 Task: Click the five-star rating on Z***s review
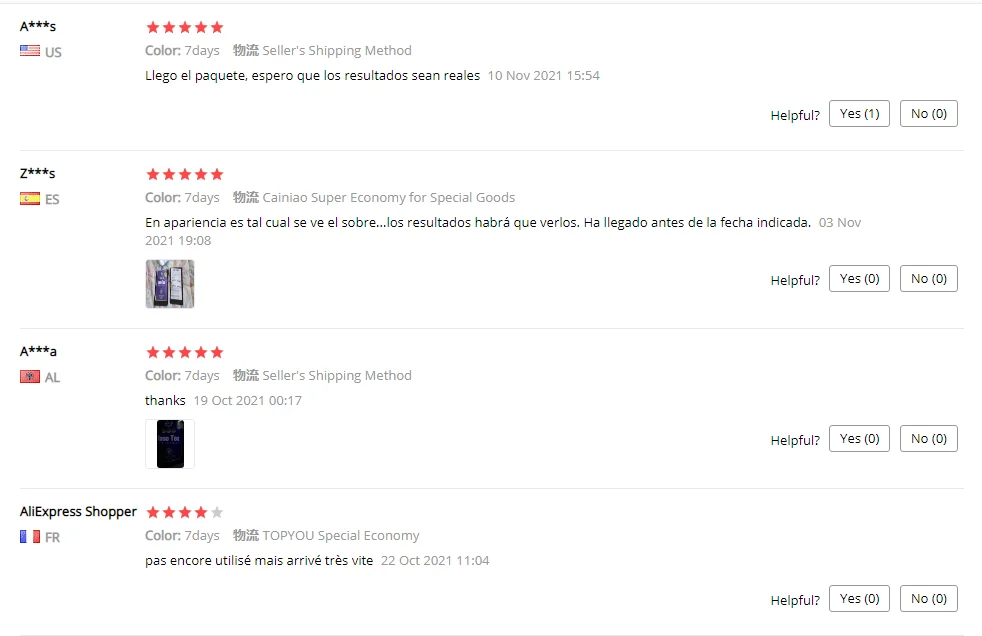click(x=184, y=174)
